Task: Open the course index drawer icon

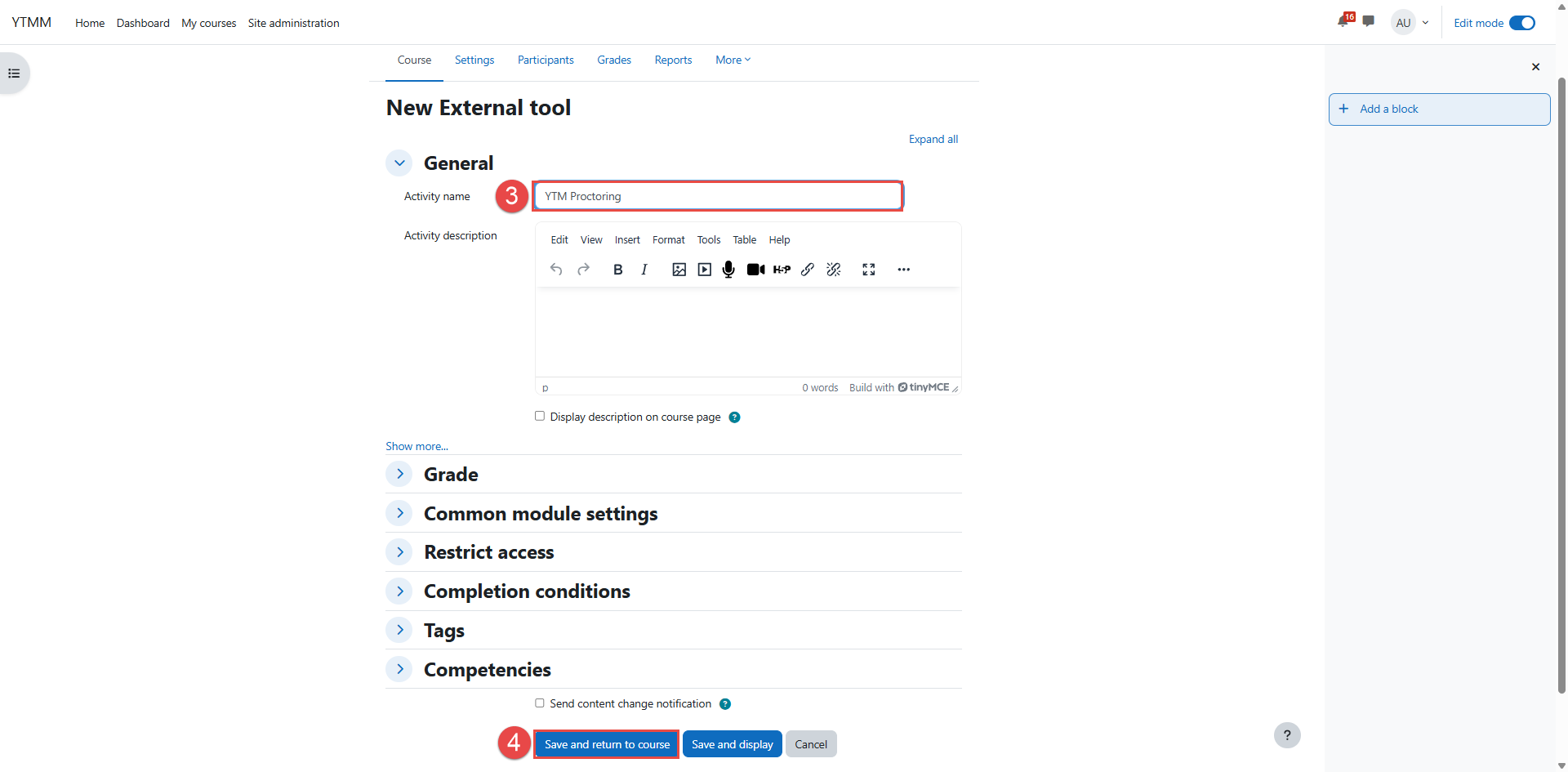Action: coord(14,74)
